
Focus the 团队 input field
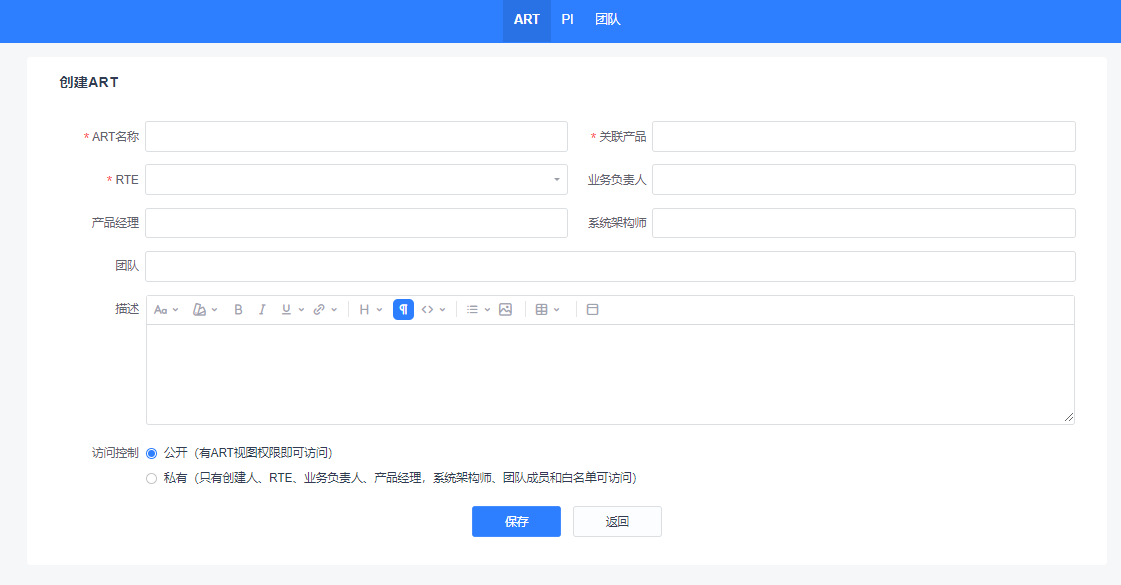pos(611,266)
